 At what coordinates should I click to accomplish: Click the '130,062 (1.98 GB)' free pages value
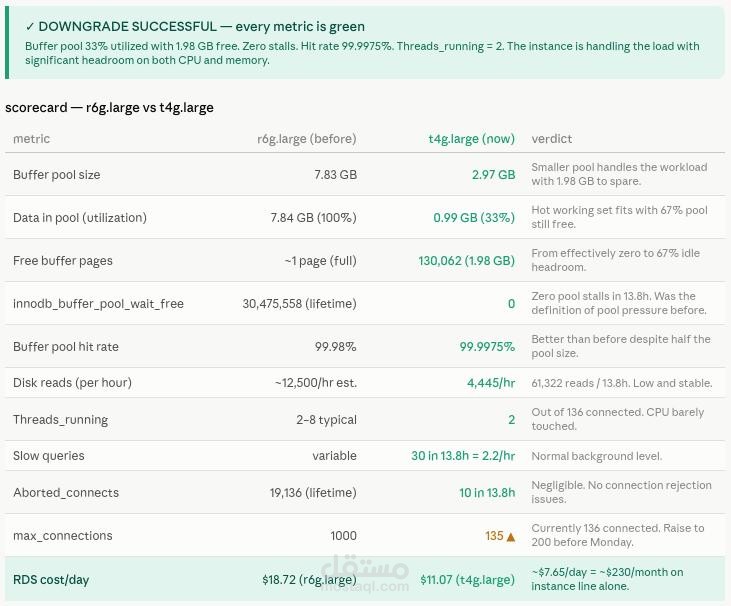pos(467,261)
